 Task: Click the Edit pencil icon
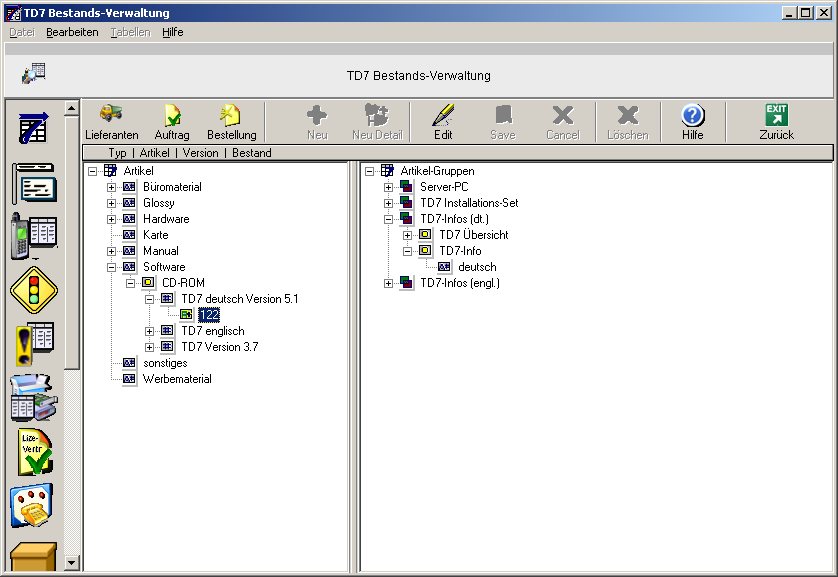(x=443, y=116)
